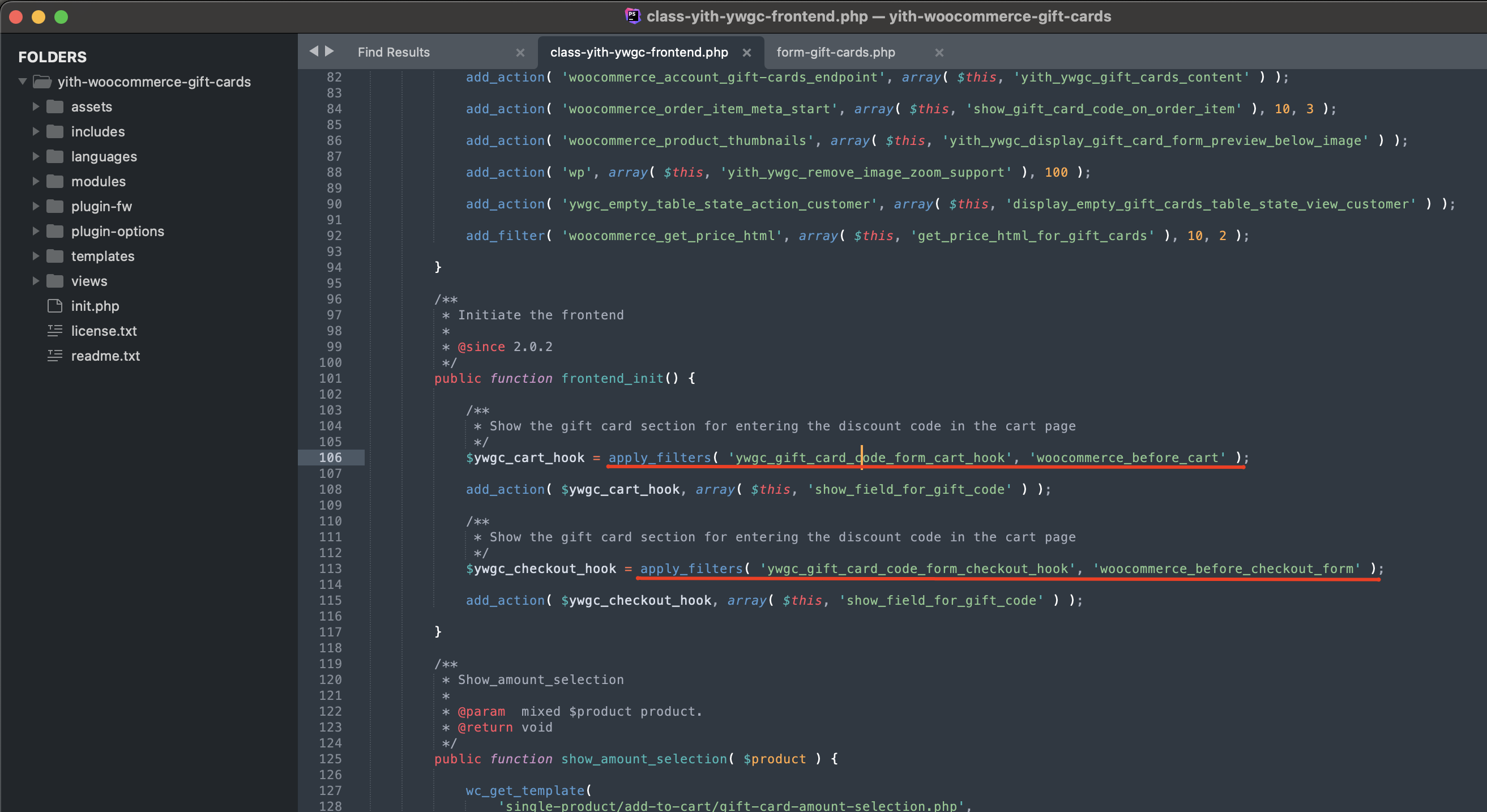Expand the views folder arrow
This screenshot has height=812, width=1487.
coord(36,280)
